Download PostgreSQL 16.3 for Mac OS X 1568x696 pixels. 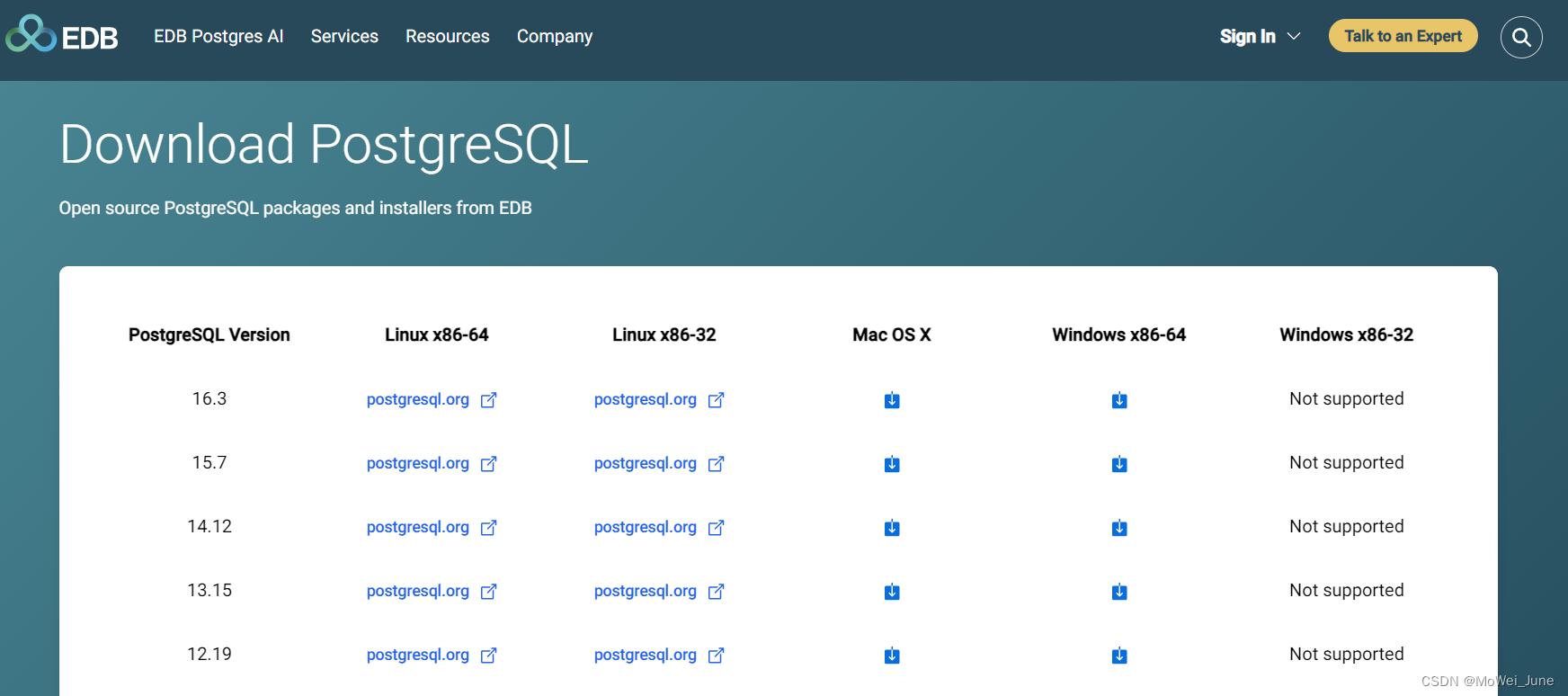pyautogui.click(x=892, y=400)
